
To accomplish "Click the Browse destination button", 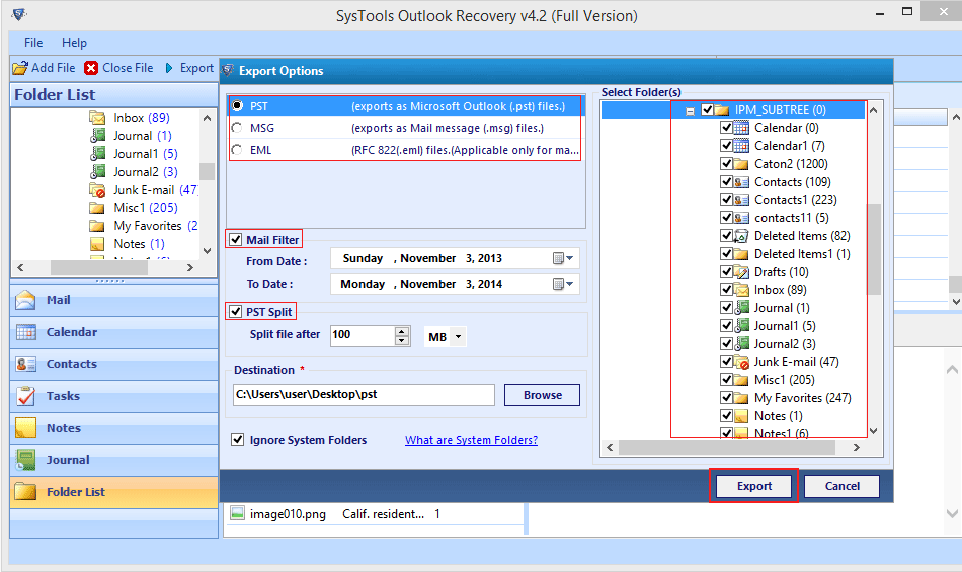I will pyautogui.click(x=542, y=395).
